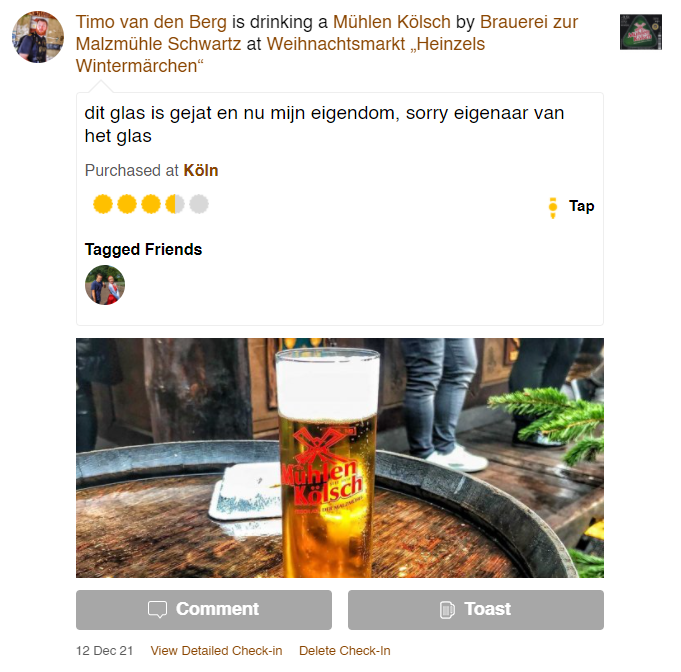The height and width of the screenshot is (672, 681).
Task: Open the Timo van den Berg profile link
Action: pos(151,22)
